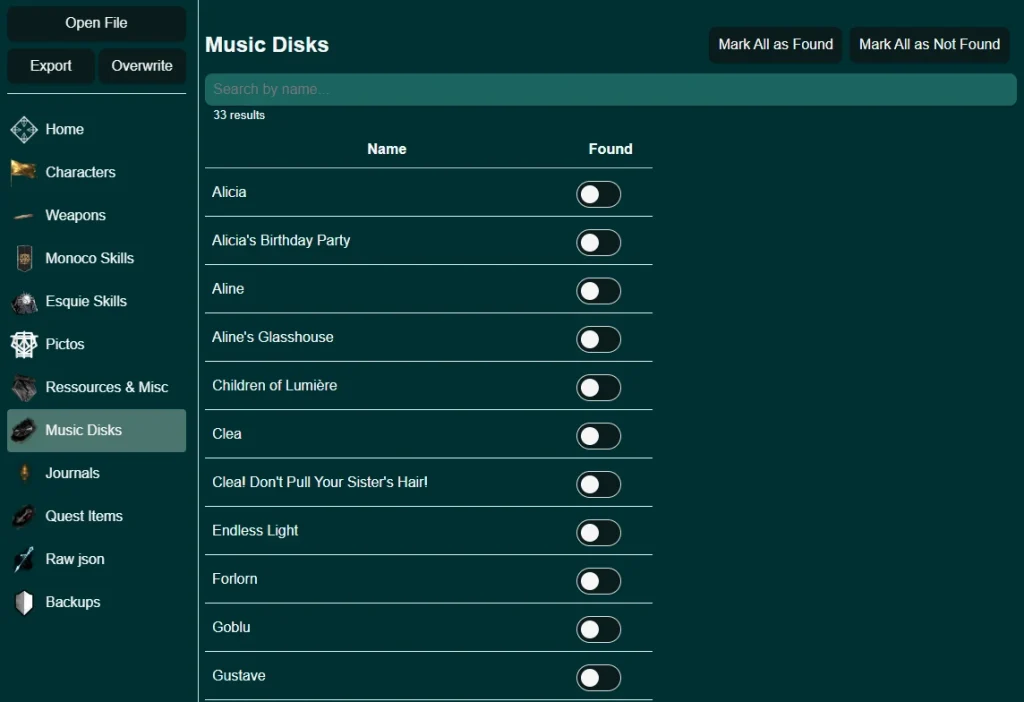This screenshot has height=702, width=1024.
Task: Toggle found state for Children of Lumière
Action: click(598, 387)
